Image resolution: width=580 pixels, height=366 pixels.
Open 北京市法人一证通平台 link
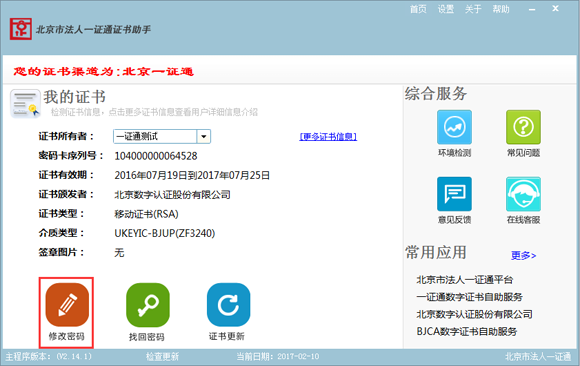465,280
